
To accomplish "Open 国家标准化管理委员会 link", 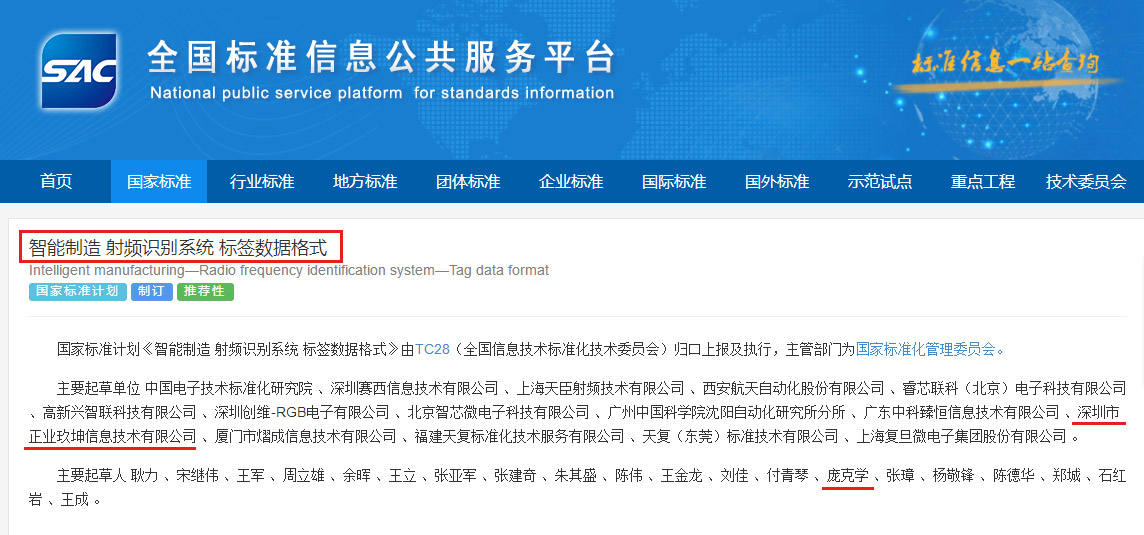I will [926, 349].
